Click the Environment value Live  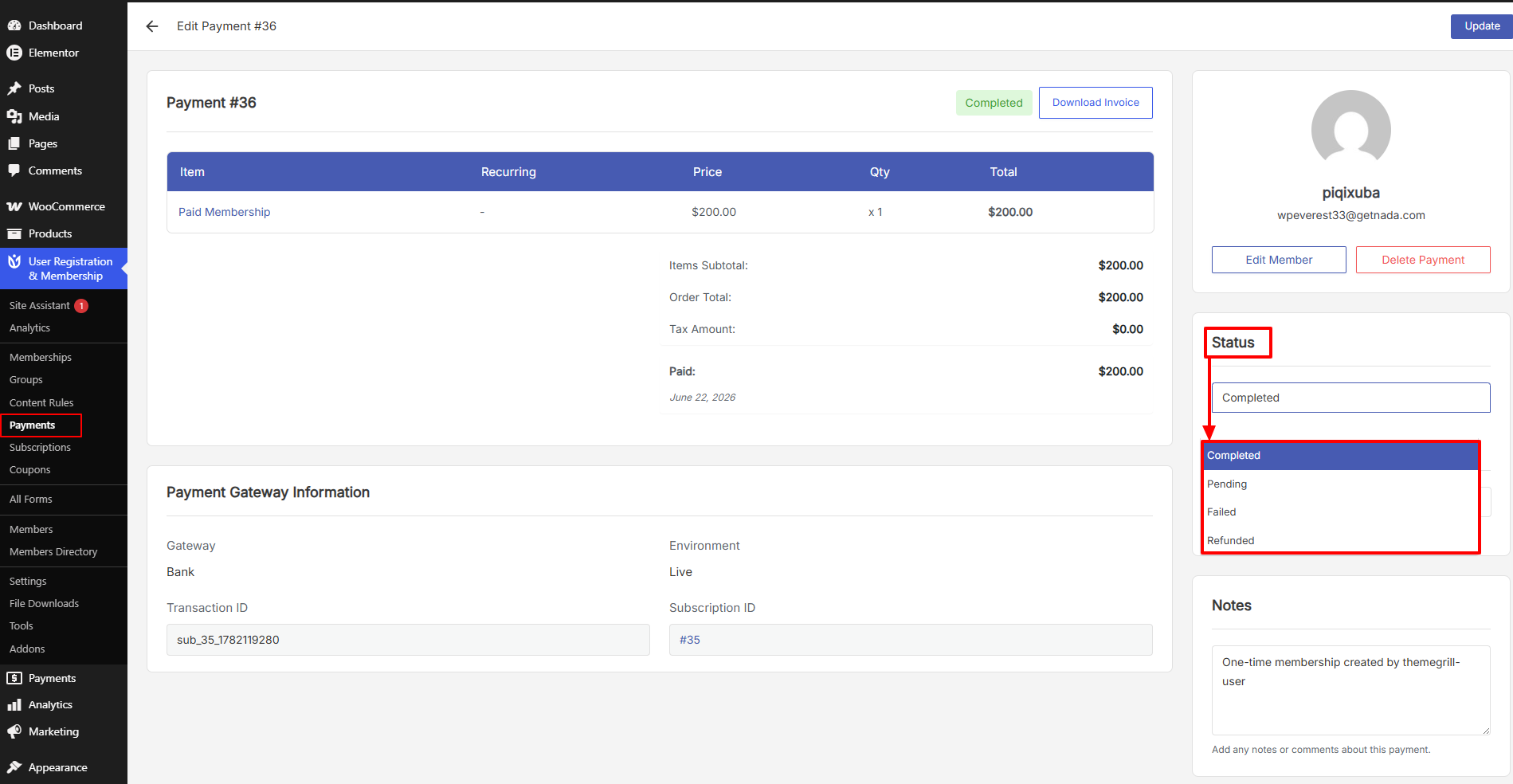tap(681, 572)
